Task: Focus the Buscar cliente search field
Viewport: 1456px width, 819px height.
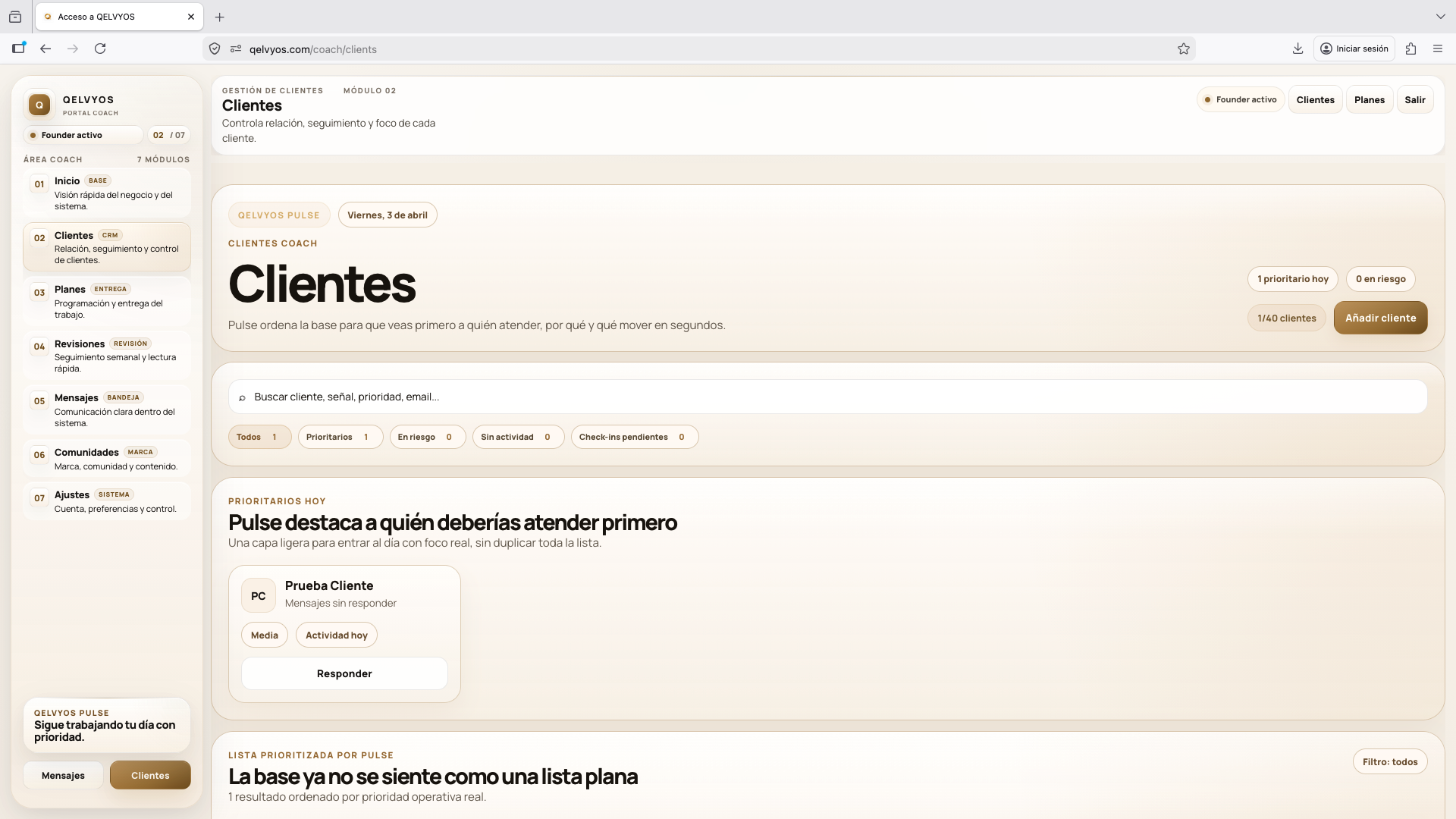Action: tap(827, 397)
